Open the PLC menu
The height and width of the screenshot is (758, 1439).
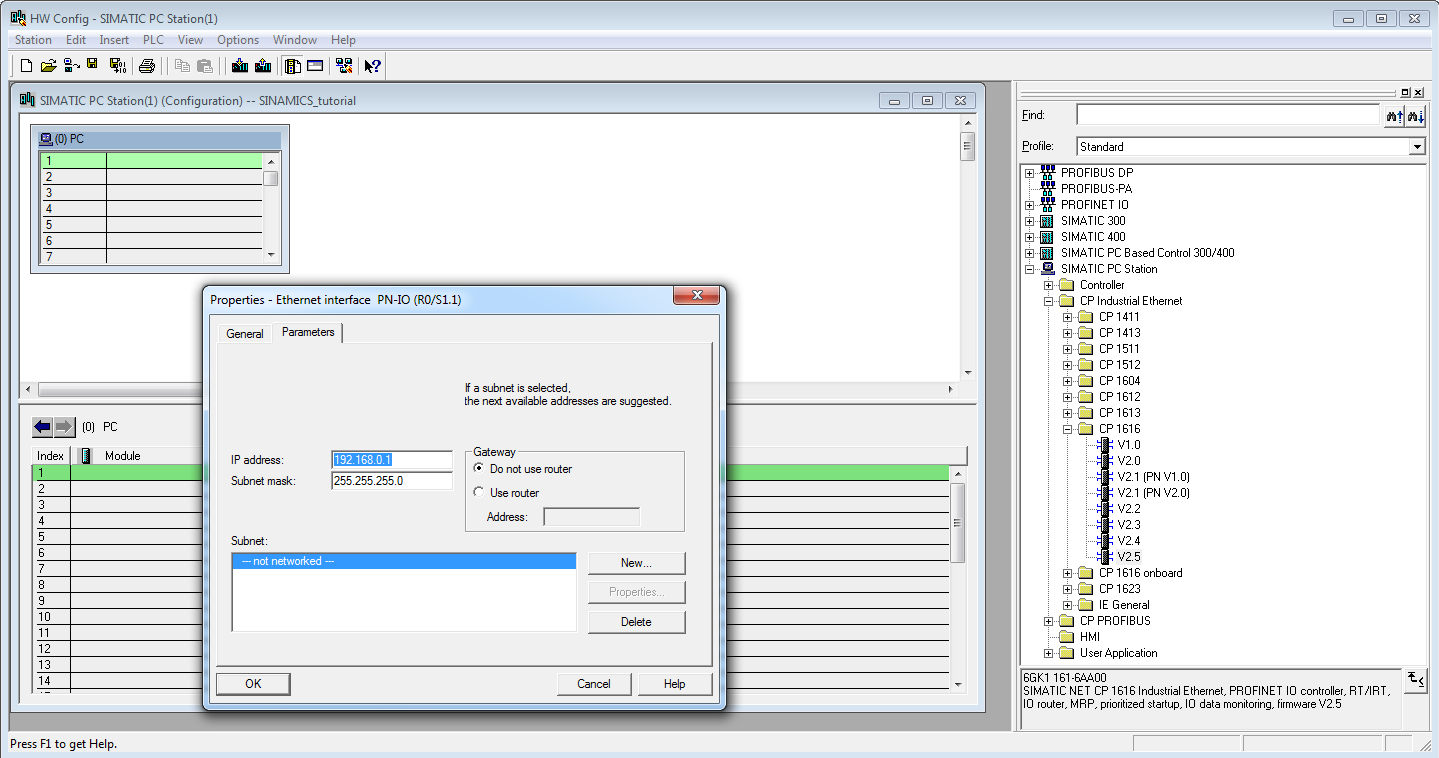pyautogui.click(x=153, y=40)
